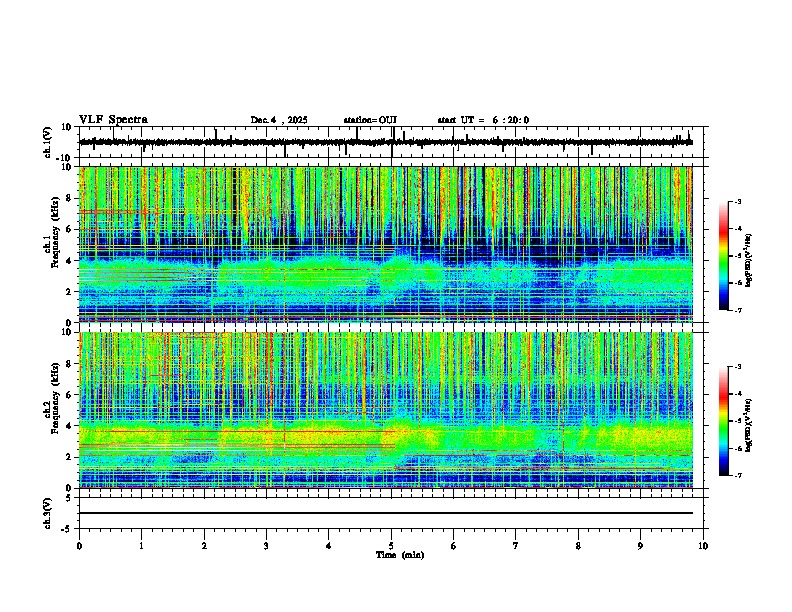Click the ch.1 voltage waveform trace

point(386,142)
